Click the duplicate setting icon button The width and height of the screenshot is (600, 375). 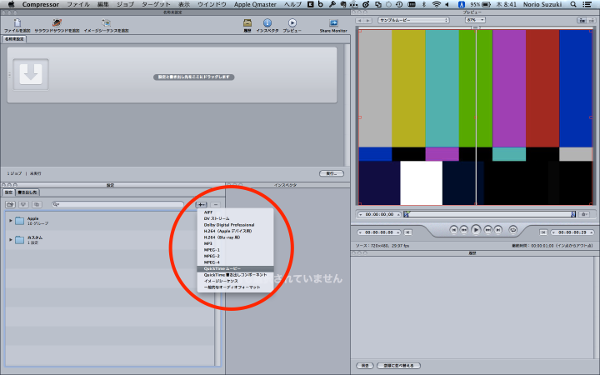pos(37,205)
